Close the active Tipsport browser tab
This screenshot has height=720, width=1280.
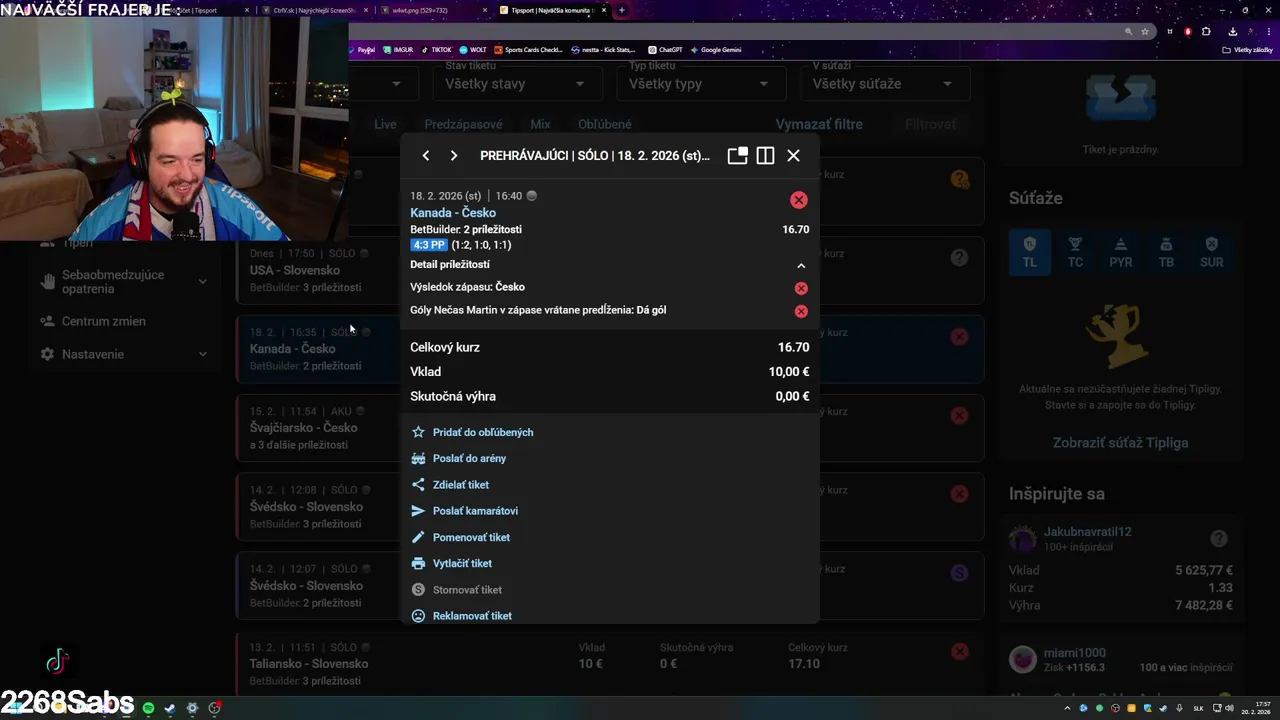[604, 10]
